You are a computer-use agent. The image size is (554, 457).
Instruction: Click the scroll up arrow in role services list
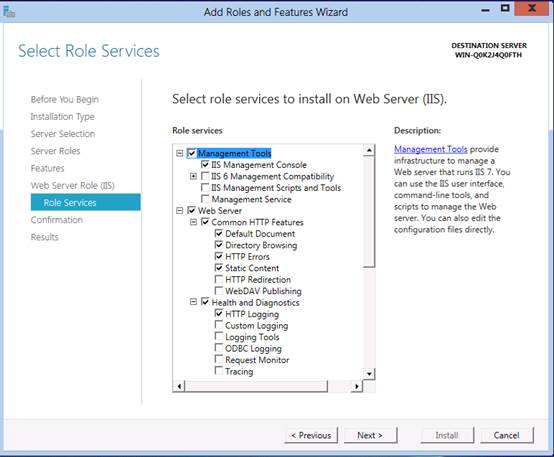(369, 150)
